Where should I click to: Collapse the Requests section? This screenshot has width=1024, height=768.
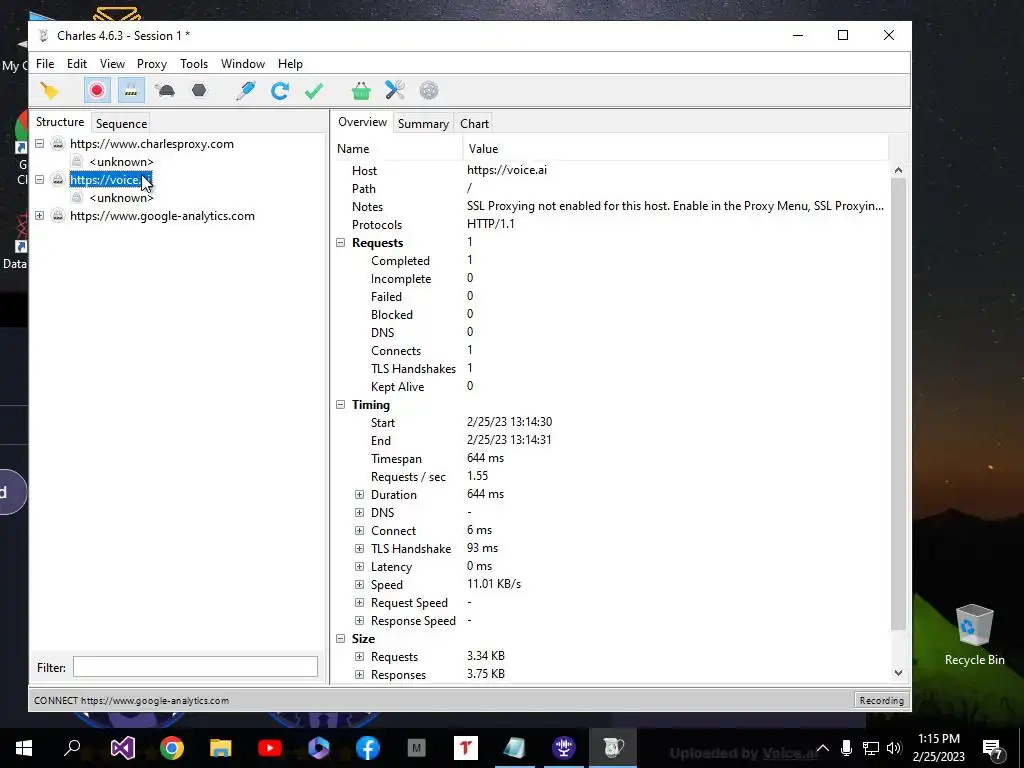coord(340,242)
